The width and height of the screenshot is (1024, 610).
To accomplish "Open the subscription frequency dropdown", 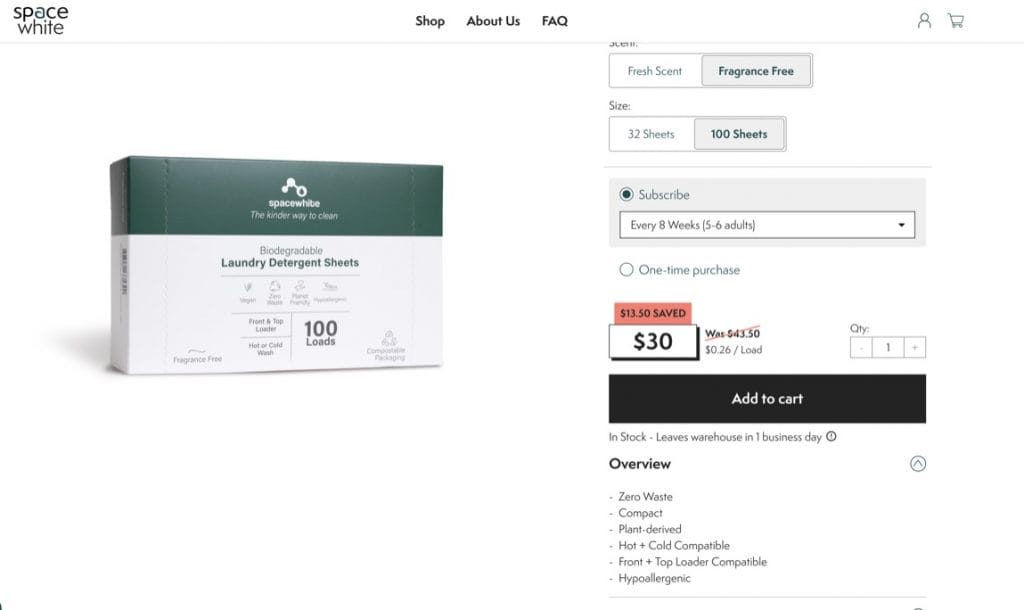I will (x=767, y=225).
